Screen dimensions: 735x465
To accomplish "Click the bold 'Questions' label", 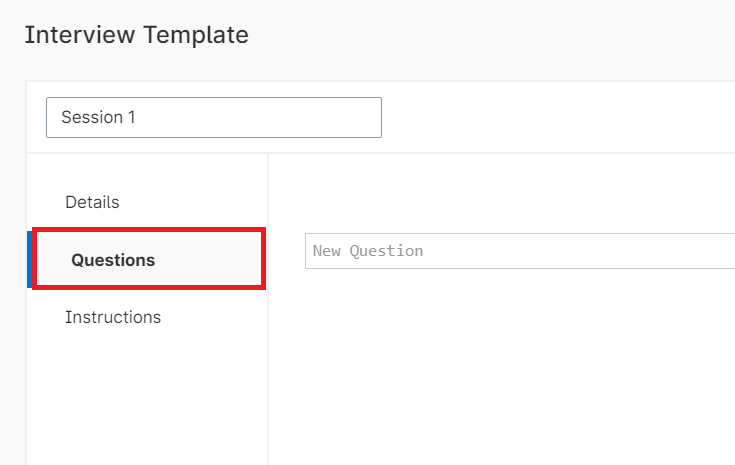I will click(113, 260).
